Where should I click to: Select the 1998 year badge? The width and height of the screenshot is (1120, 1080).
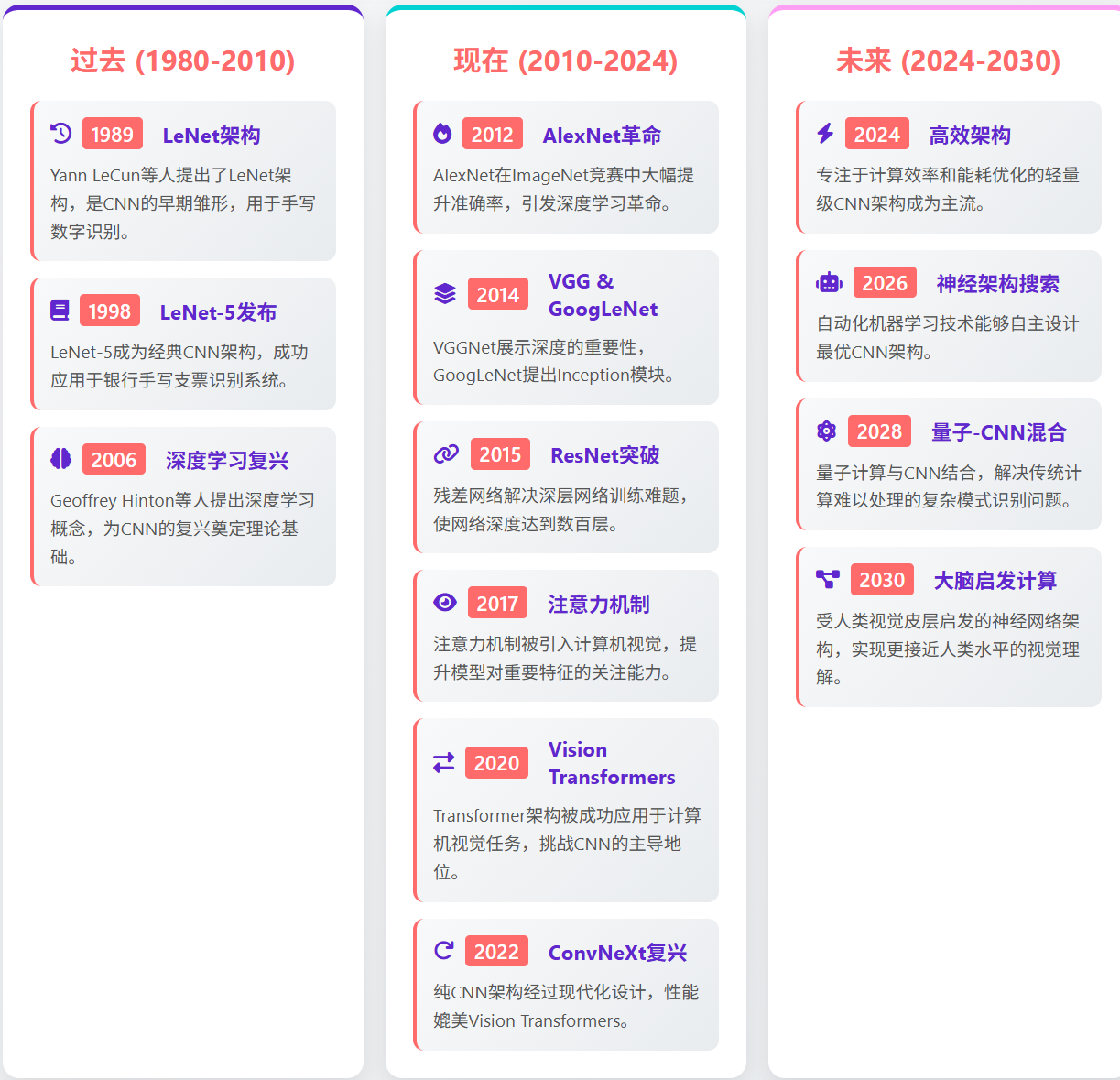click(x=110, y=311)
